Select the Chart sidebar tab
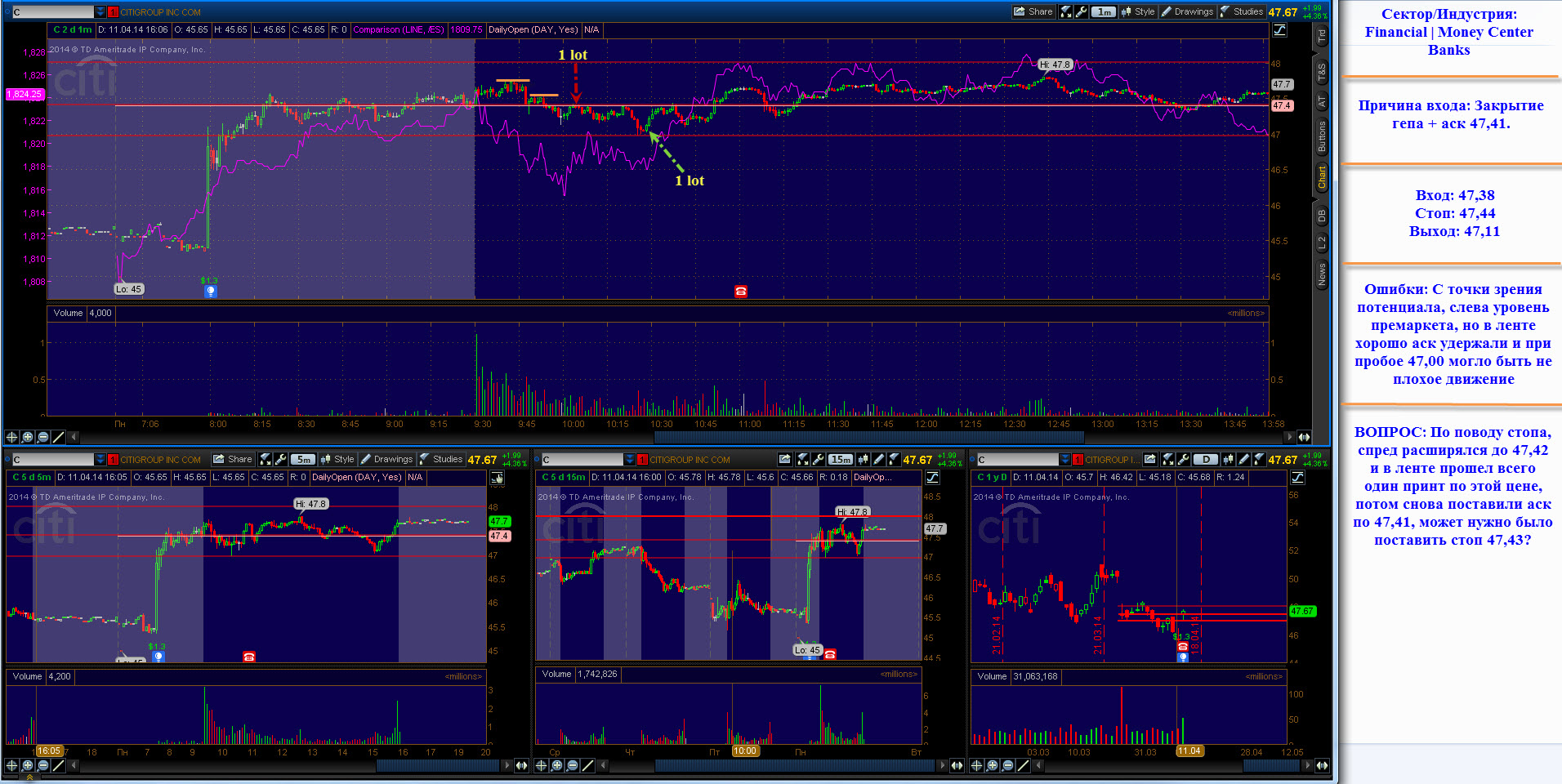The image size is (1562, 784). point(1321,177)
